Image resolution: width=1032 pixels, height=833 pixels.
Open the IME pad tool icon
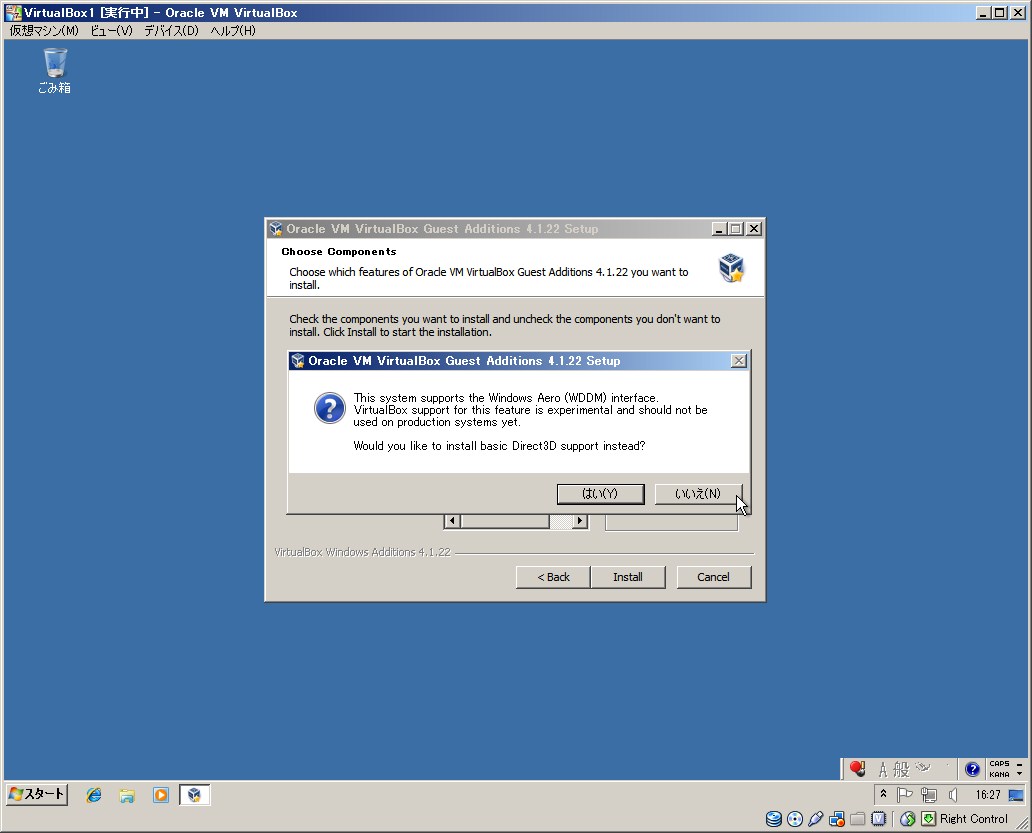(923, 767)
